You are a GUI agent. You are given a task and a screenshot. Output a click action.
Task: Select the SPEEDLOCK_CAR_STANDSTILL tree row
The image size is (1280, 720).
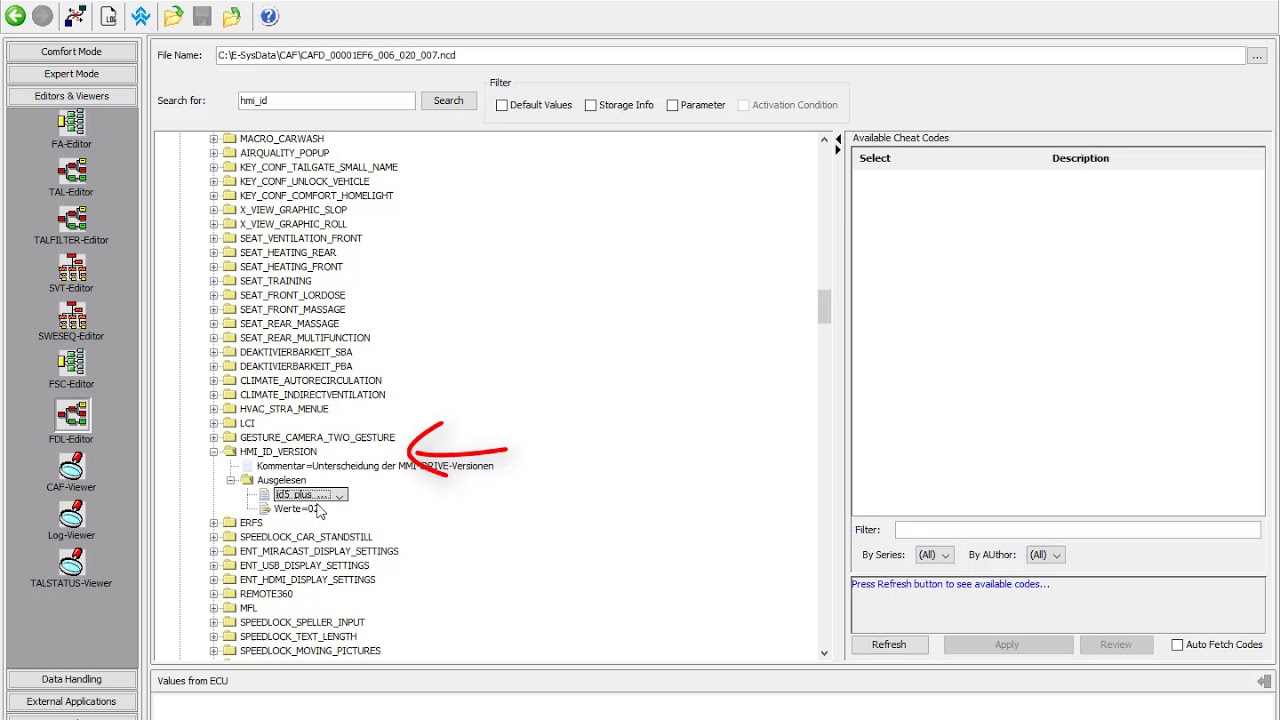(x=305, y=537)
